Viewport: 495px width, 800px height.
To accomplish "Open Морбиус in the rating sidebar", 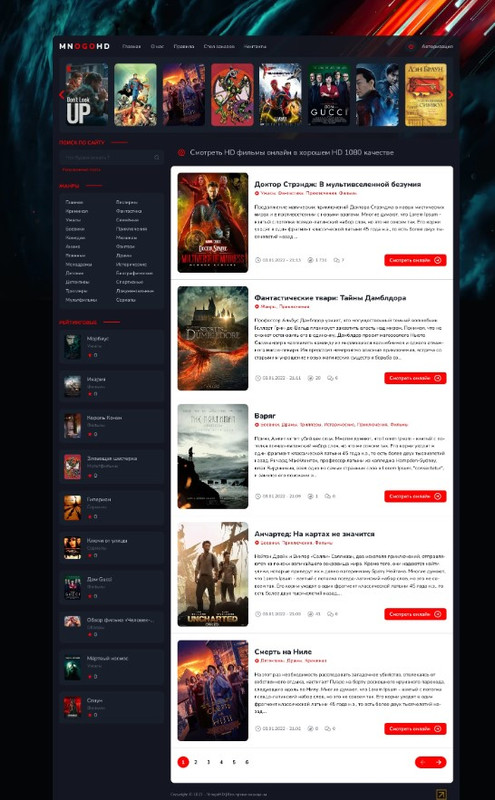I will (97, 338).
